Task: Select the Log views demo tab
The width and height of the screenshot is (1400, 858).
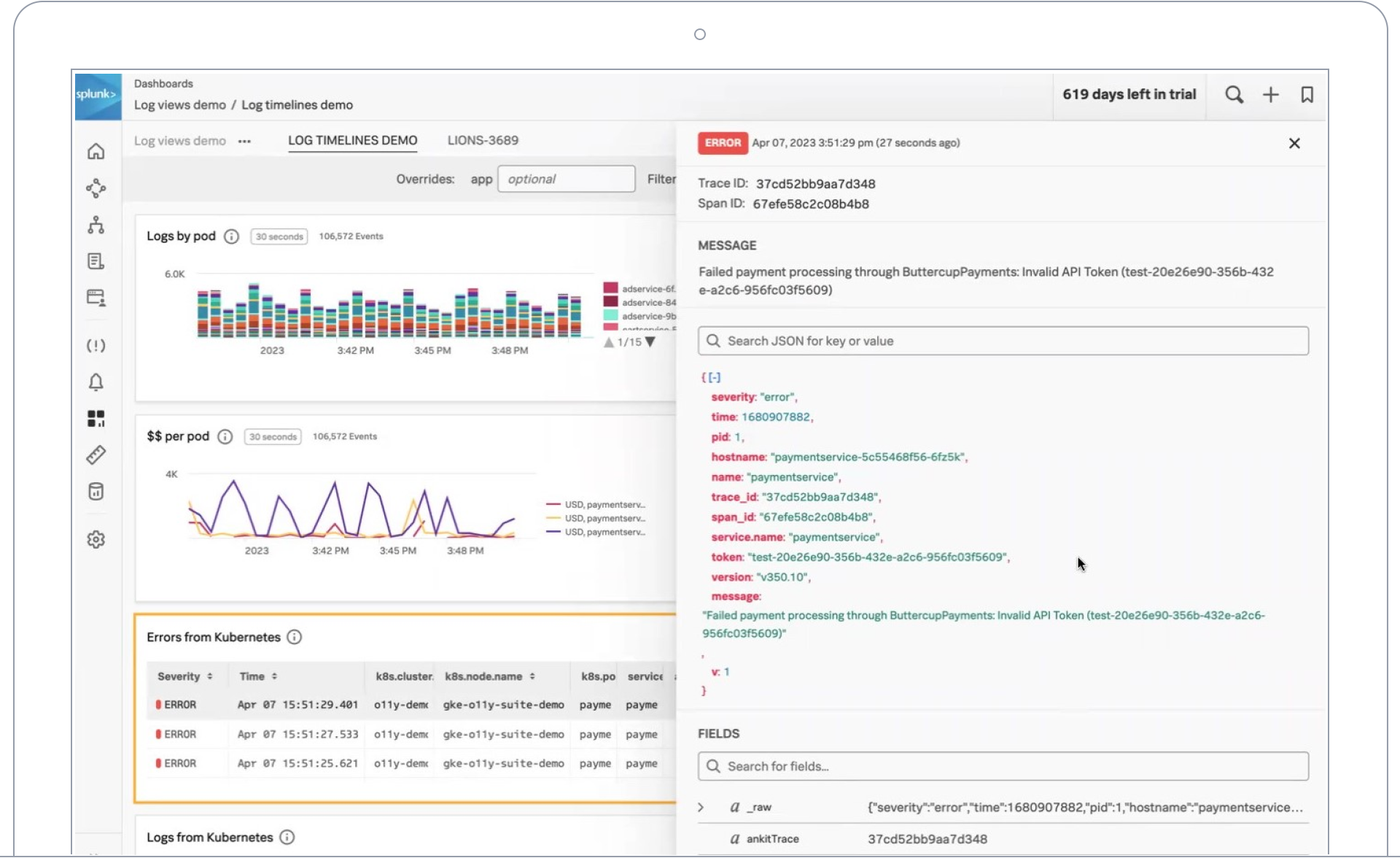Action: [179, 140]
